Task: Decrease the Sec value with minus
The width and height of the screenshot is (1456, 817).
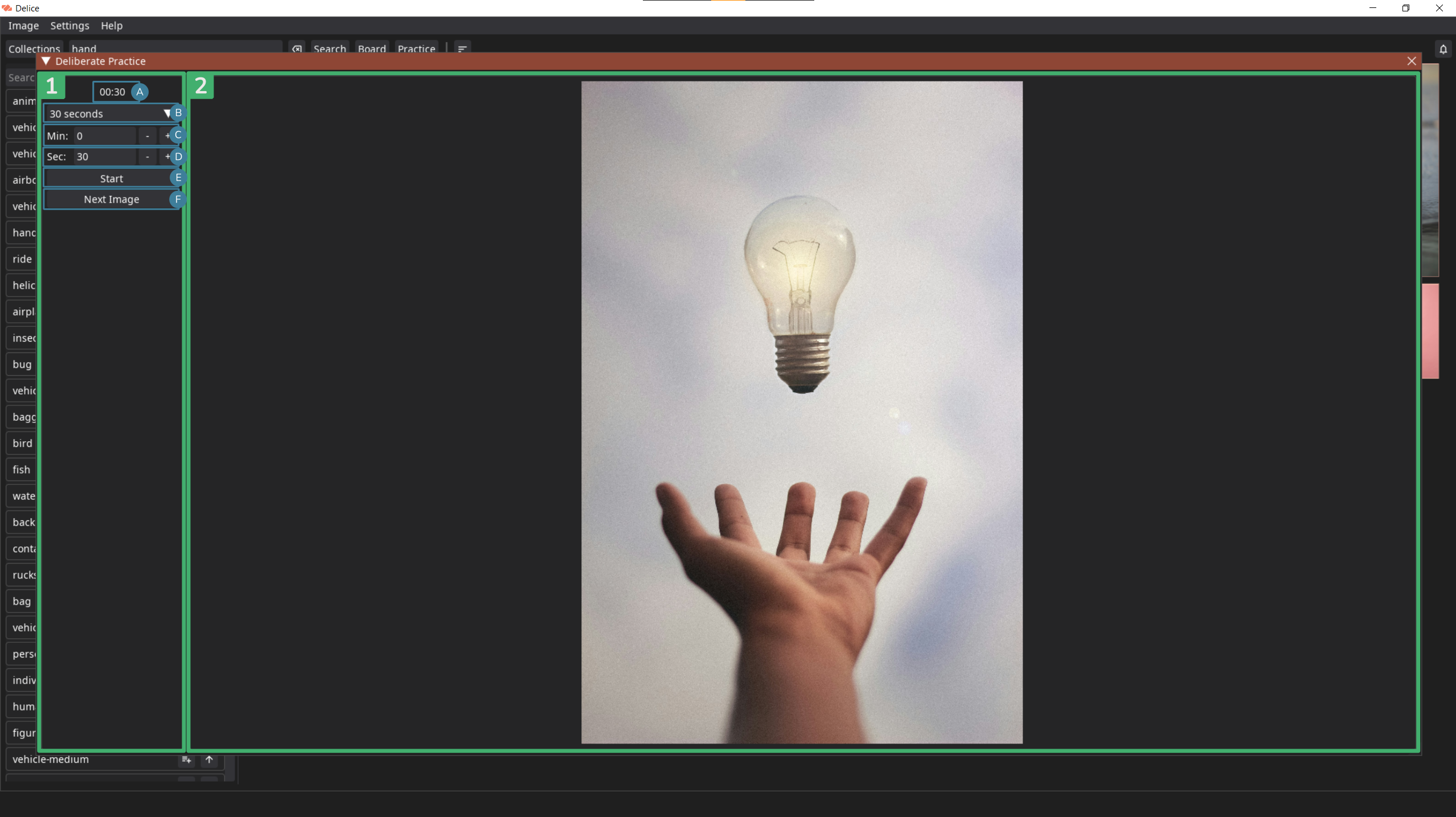Action: pyautogui.click(x=147, y=157)
